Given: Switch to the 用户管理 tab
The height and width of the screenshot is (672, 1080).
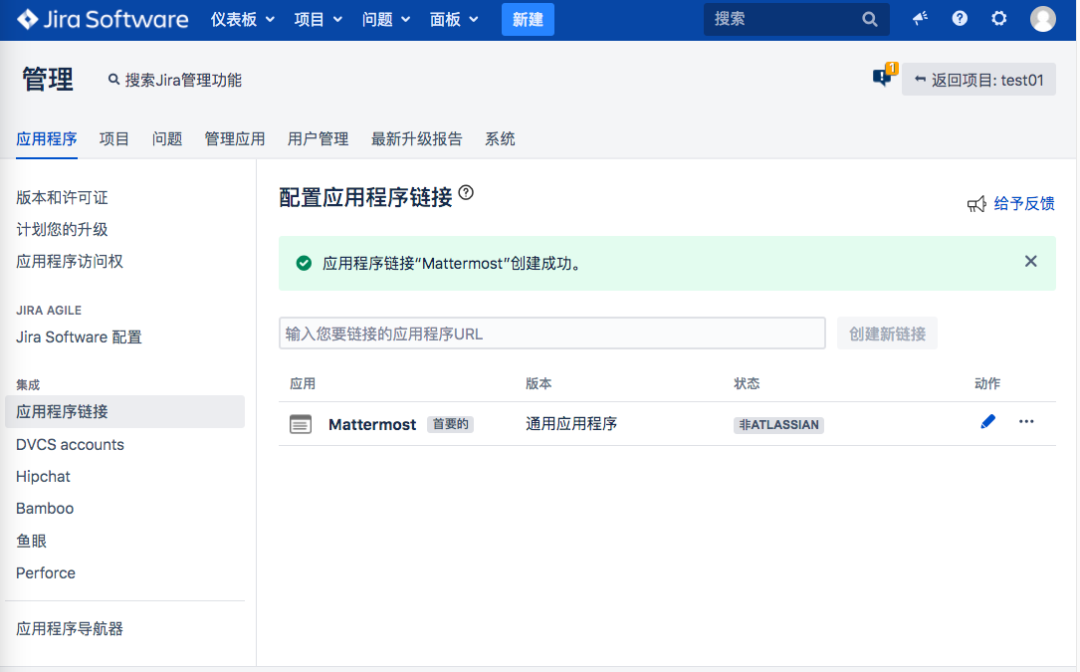Looking at the screenshot, I should [x=317, y=139].
